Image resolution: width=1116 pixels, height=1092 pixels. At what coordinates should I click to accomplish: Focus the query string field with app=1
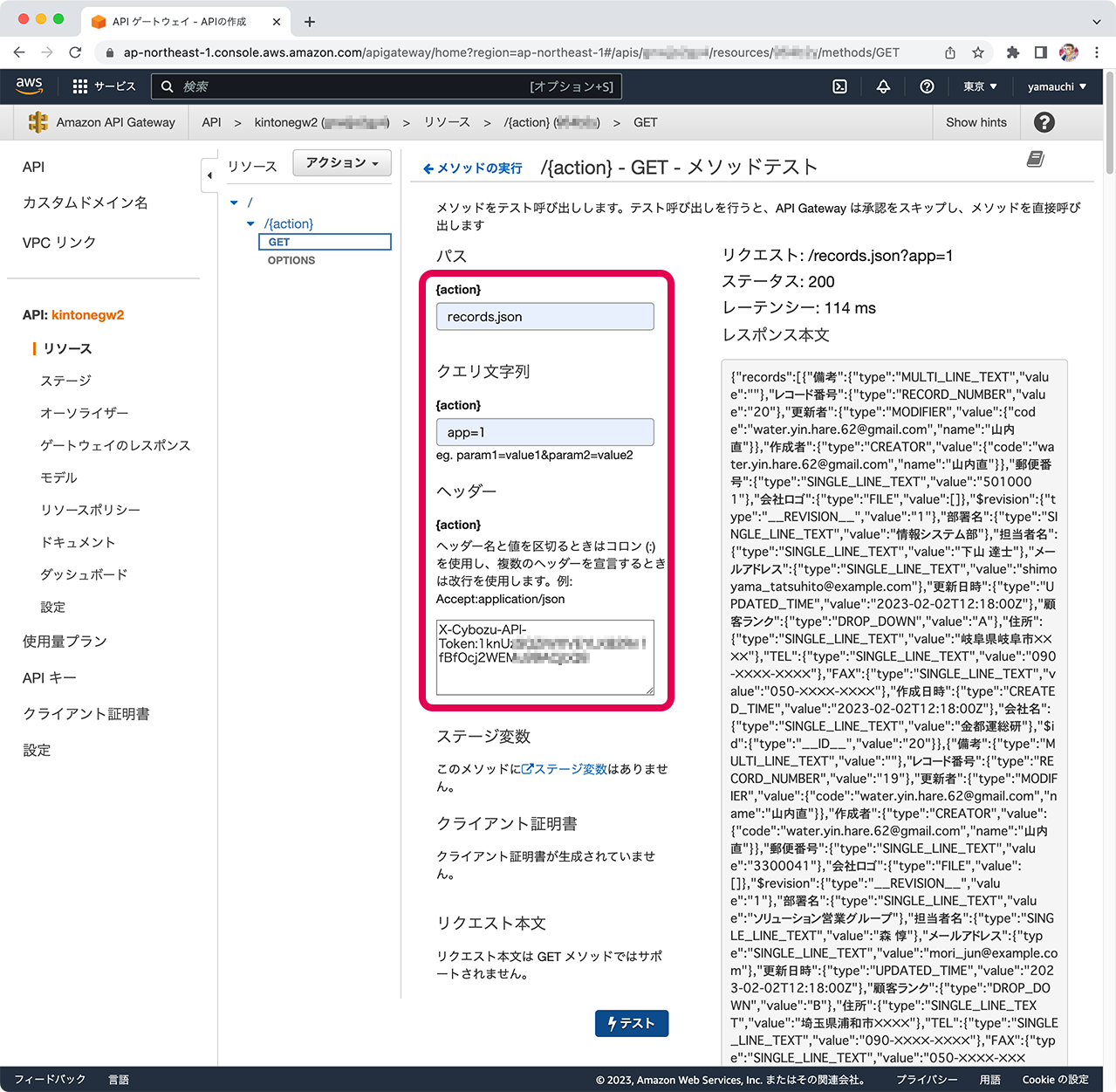[545, 432]
